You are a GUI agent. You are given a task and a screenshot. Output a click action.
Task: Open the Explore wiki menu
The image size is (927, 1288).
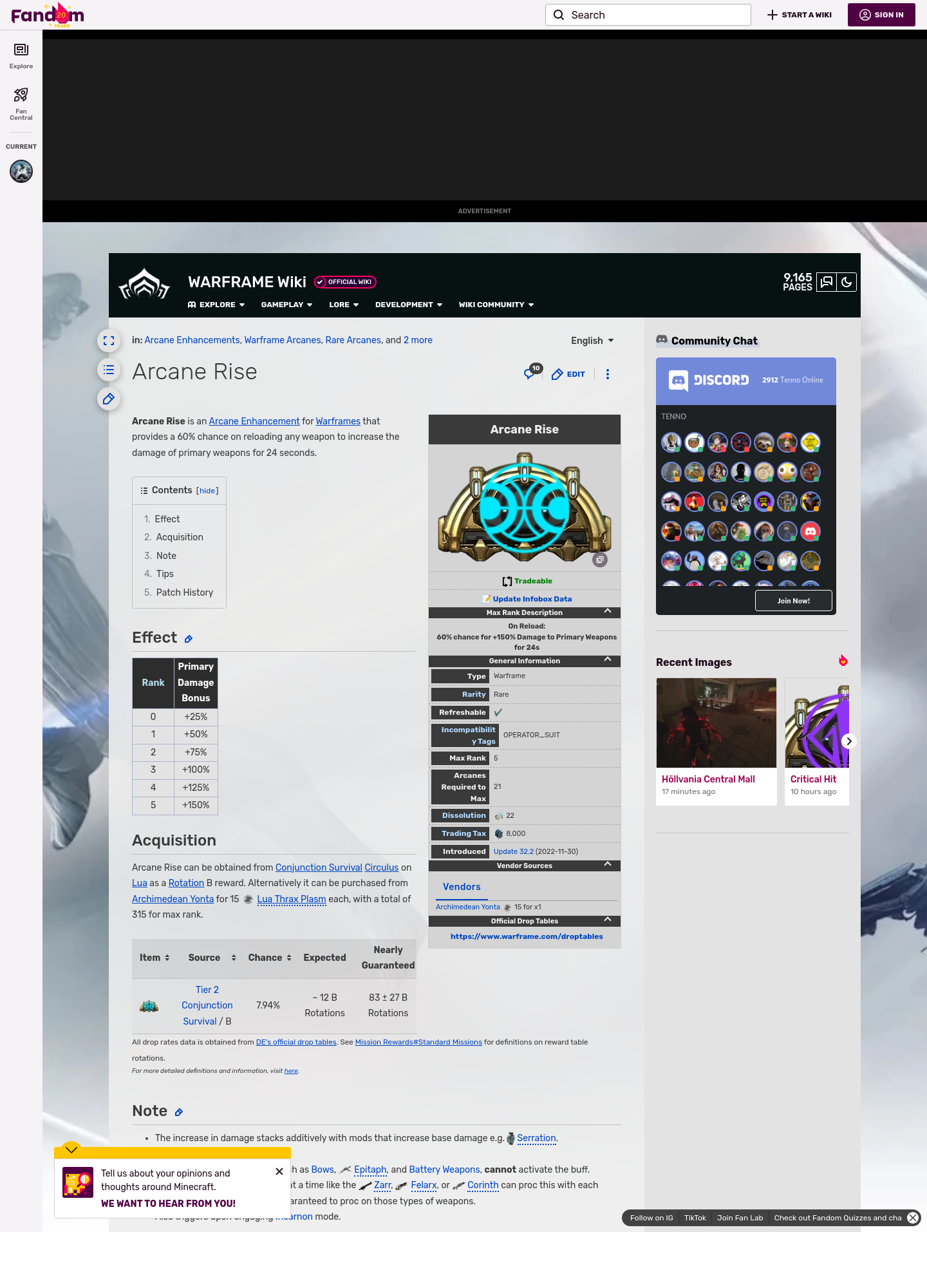click(216, 305)
